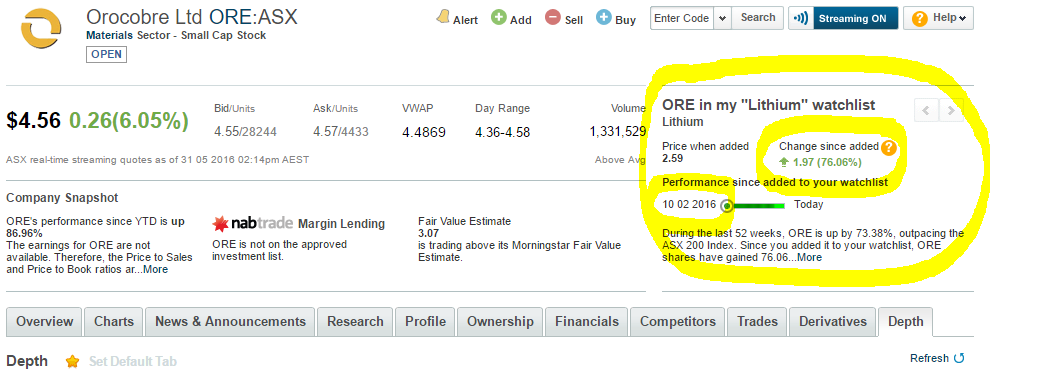
Task: Click the Materials sector link
Action: coord(110,35)
